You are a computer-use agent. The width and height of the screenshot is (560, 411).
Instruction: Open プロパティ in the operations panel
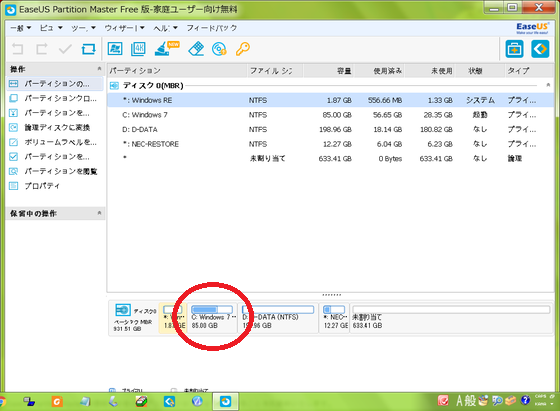[55, 186]
